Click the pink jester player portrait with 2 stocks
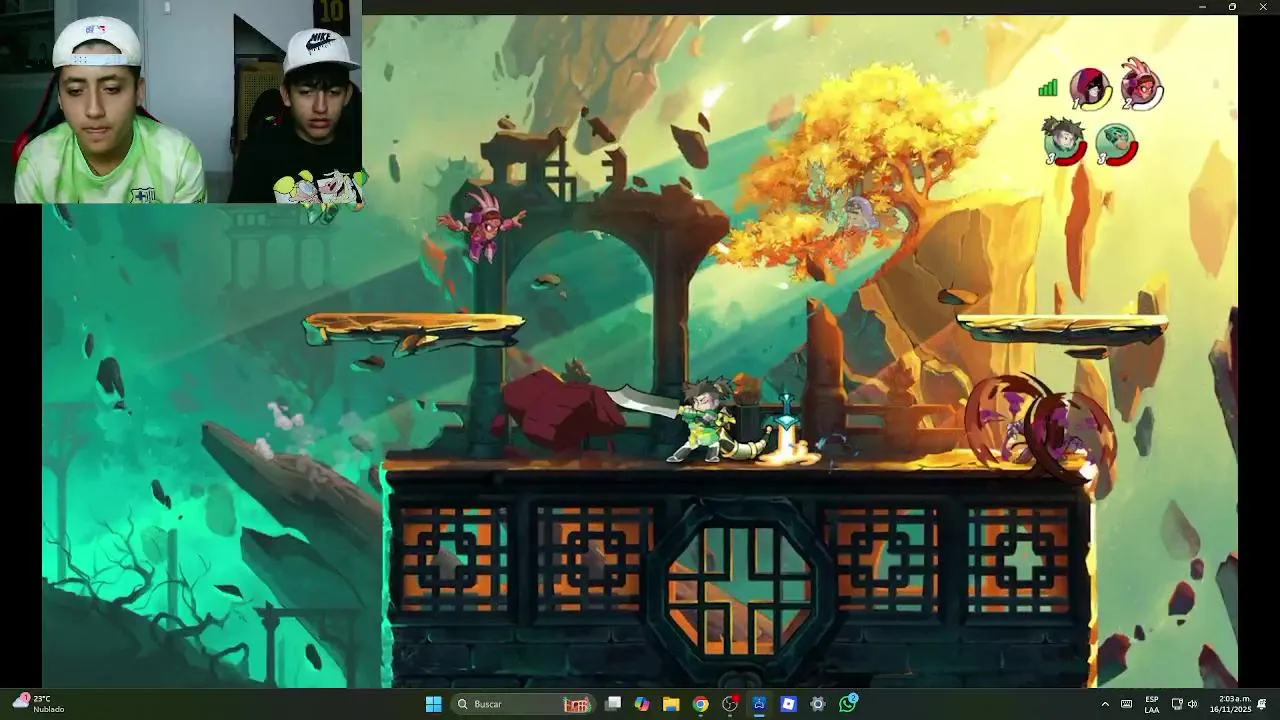This screenshot has width=1280, height=720. 1142,84
